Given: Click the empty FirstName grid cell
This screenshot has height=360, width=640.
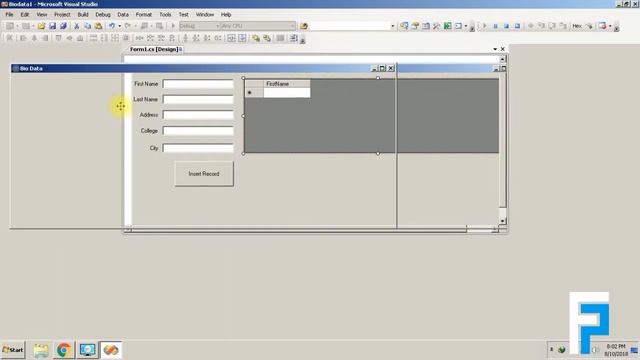Looking at the screenshot, I should coord(287,93).
